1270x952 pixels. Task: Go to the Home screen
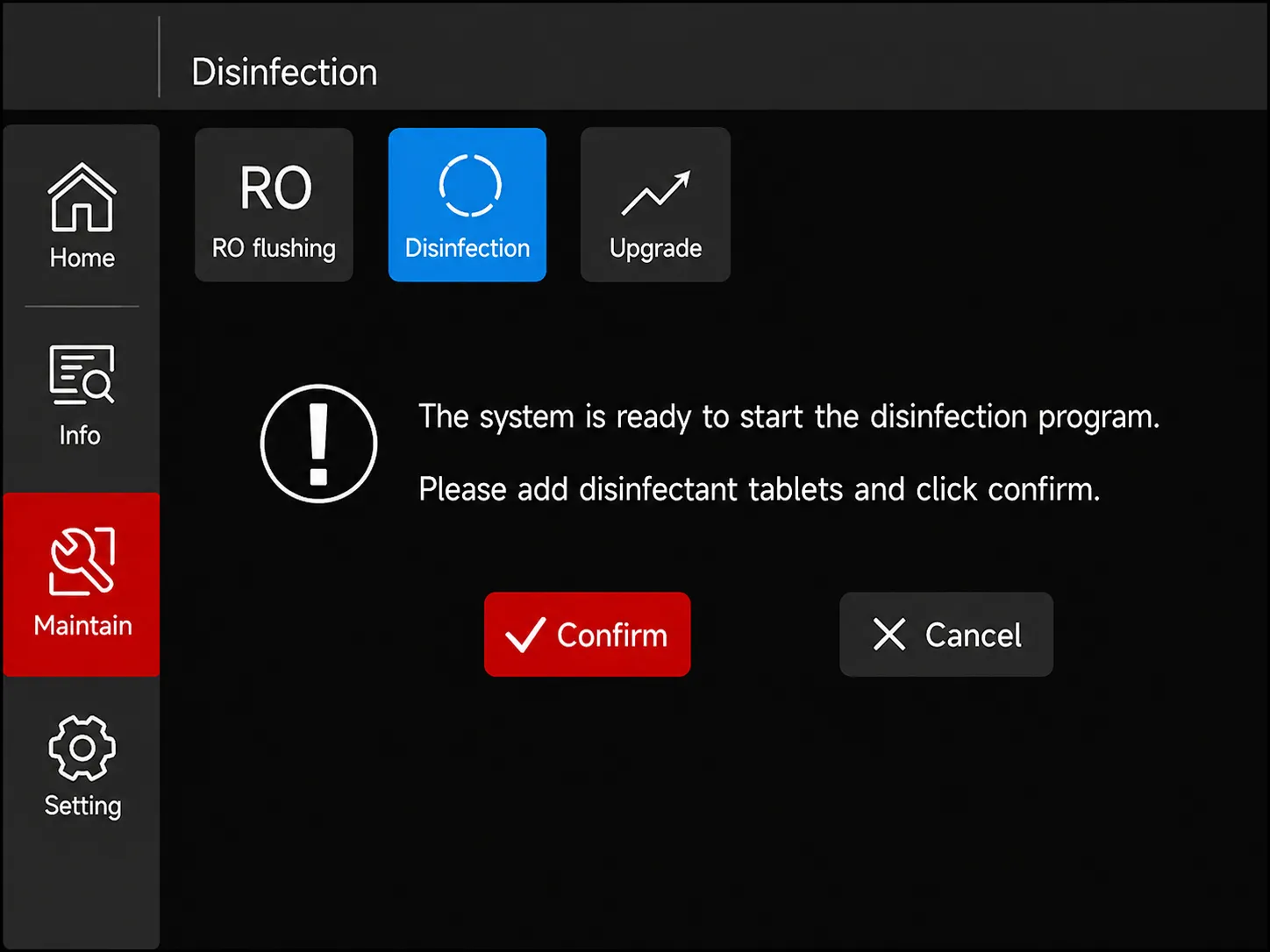82,217
